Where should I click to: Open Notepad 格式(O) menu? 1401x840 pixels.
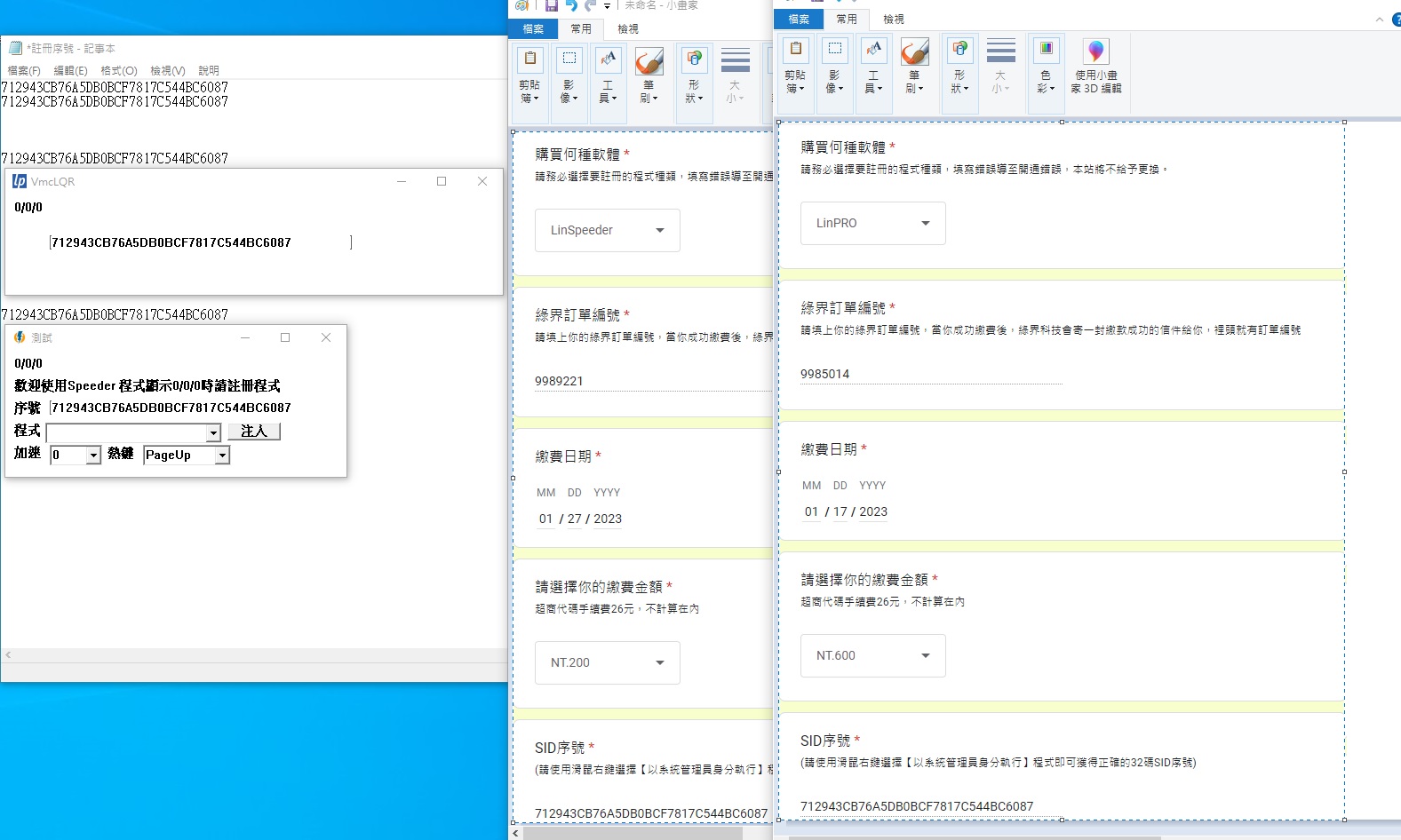point(119,70)
